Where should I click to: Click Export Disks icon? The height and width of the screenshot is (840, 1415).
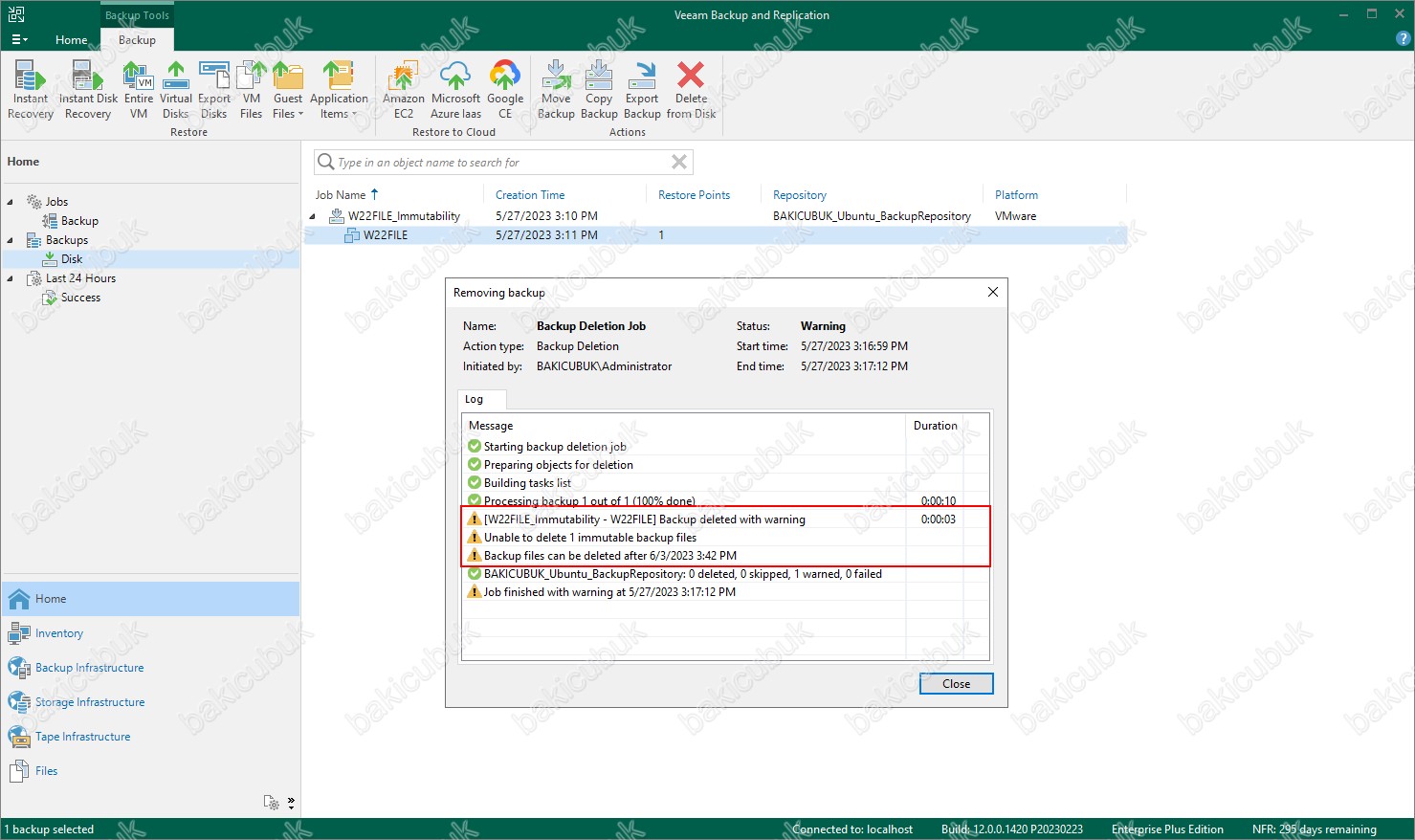click(x=214, y=90)
